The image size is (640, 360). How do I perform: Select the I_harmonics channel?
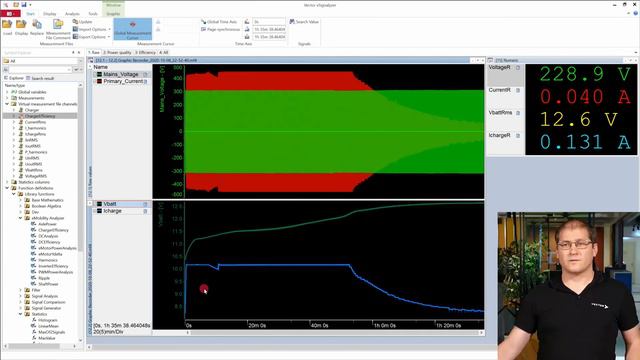(36, 128)
